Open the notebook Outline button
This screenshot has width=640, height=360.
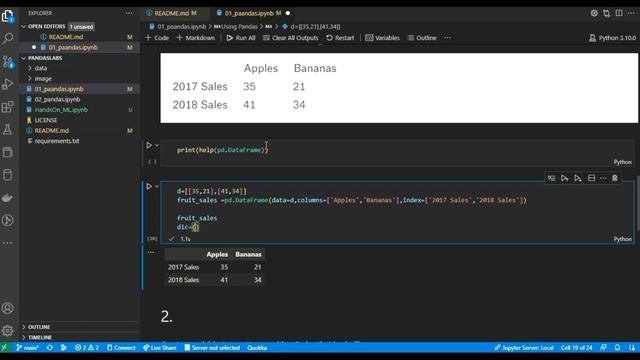pyautogui.click(x=422, y=38)
